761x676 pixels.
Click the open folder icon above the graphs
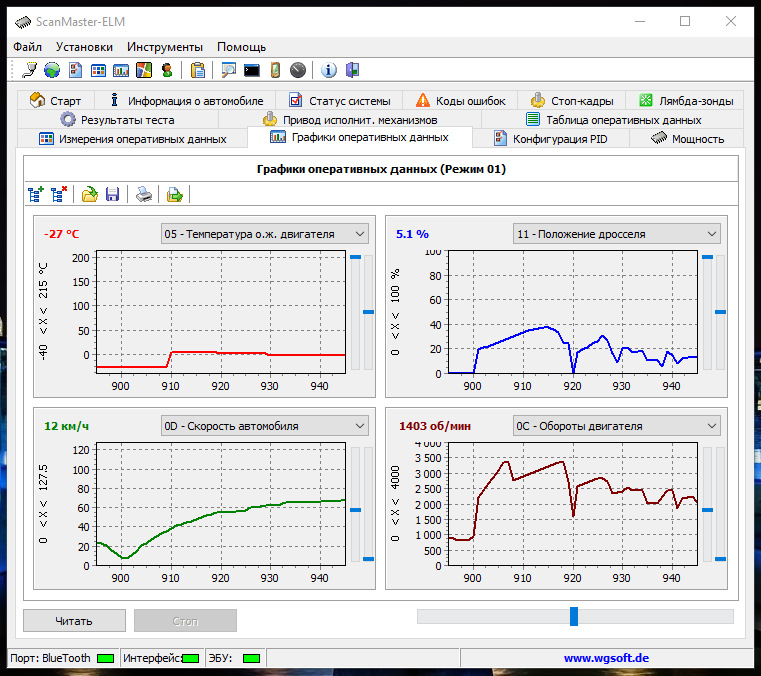[x=90, y=194]
